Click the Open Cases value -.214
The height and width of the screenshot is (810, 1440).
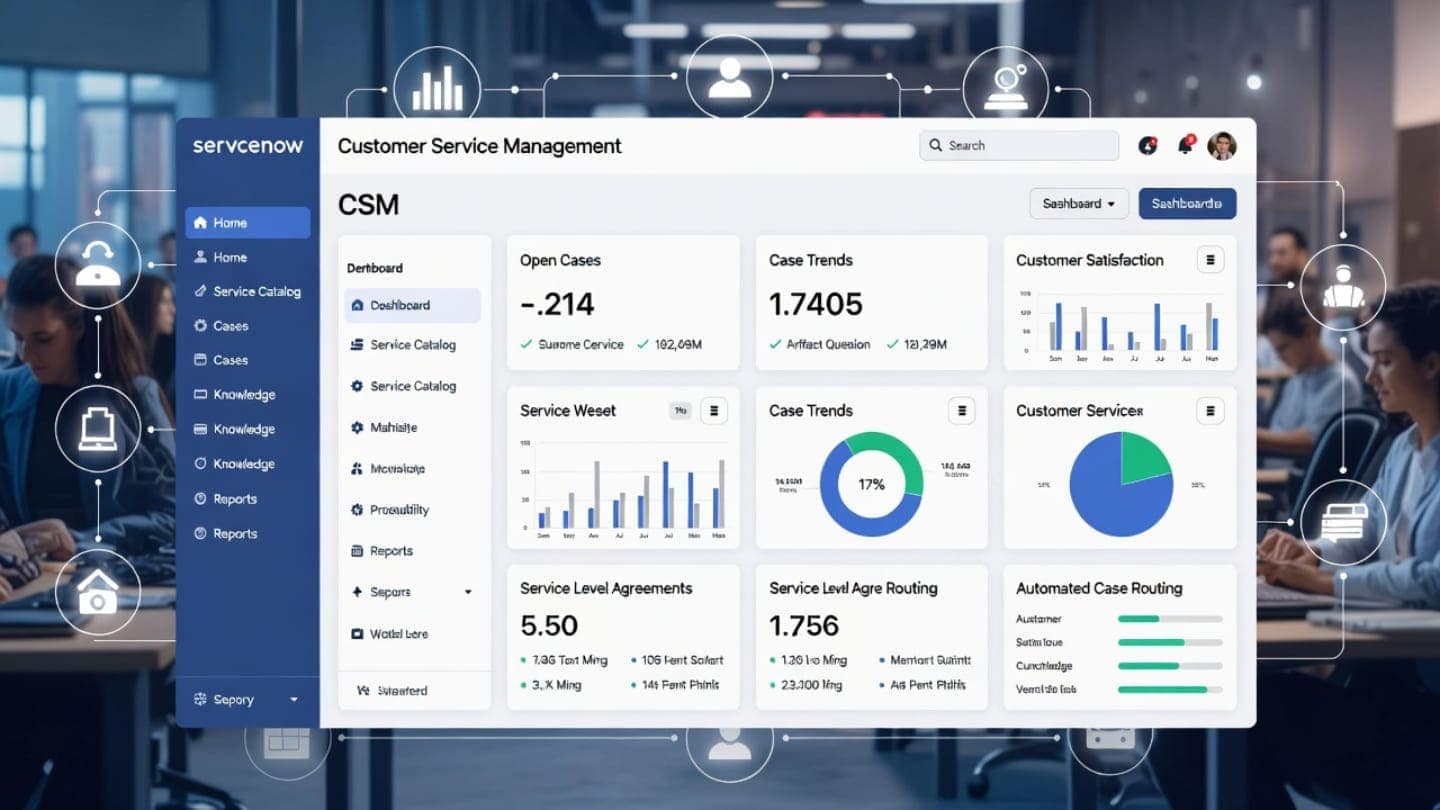coord(557,304)
